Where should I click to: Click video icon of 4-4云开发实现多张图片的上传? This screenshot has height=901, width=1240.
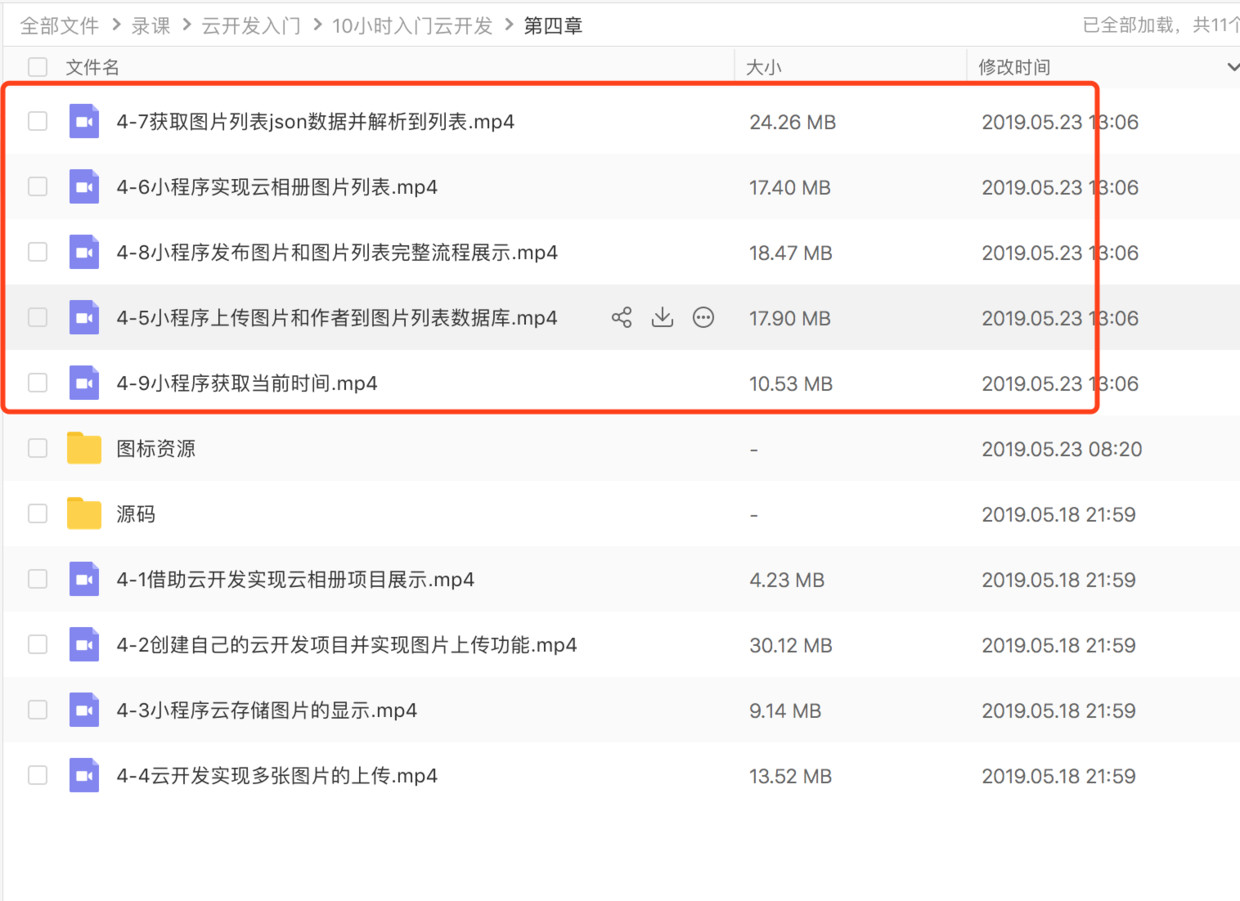84,775
